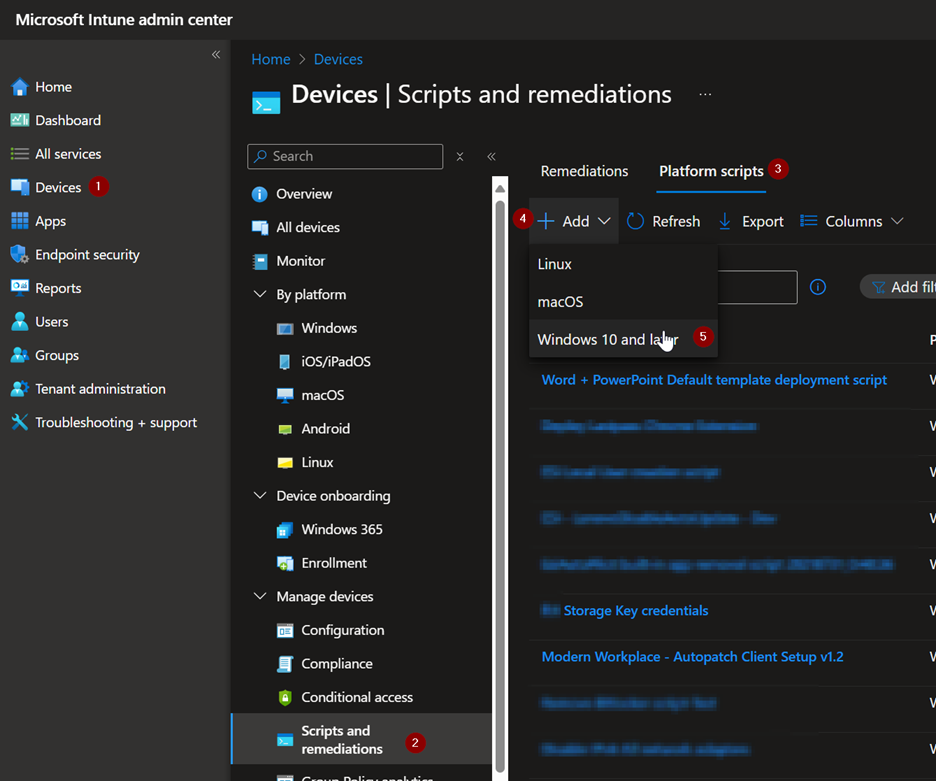
Task: Click the scrollbar up arrow in Devices menu
Action: [x=500, y=189]
